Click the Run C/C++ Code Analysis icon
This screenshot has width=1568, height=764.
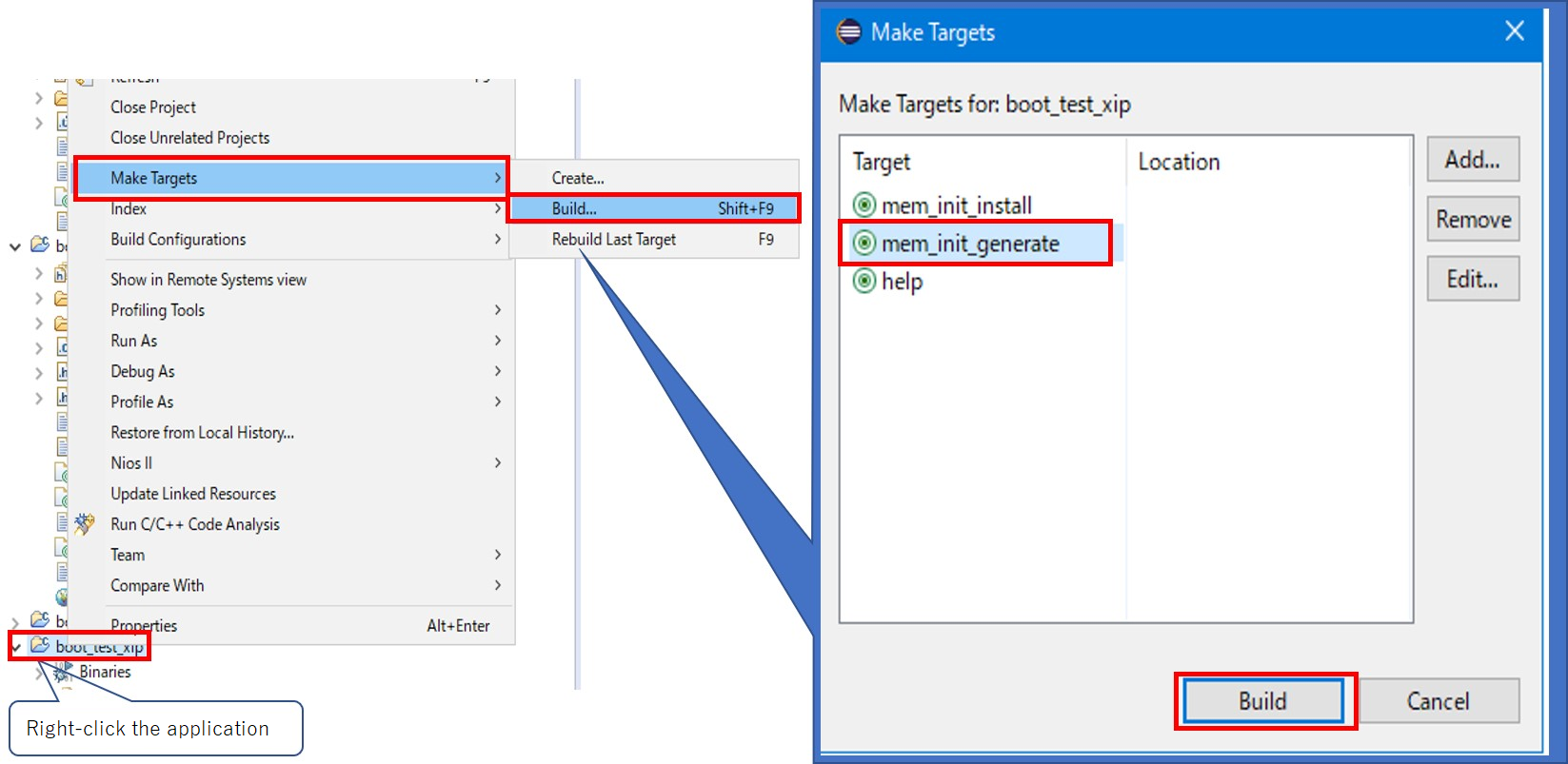click(x=85, y=524)
